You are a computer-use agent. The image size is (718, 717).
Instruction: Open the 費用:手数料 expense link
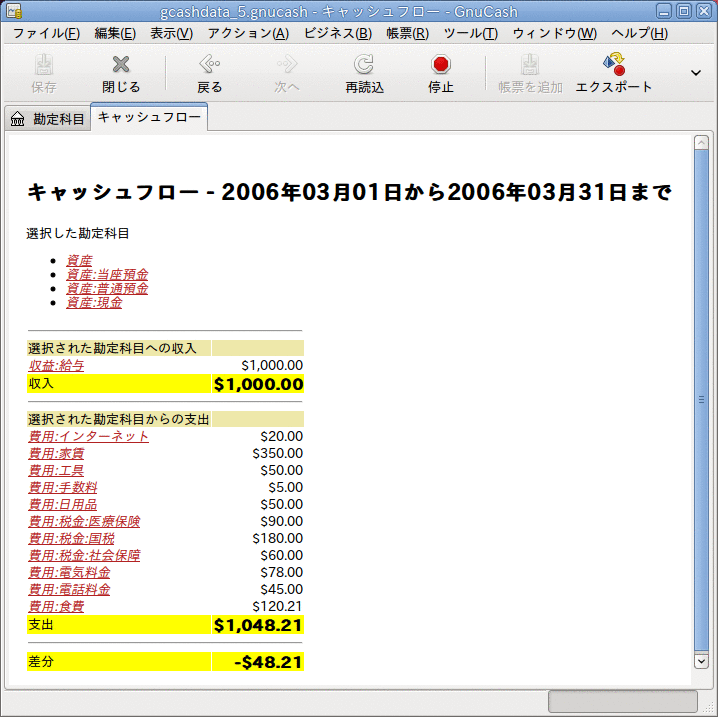pyautogui.click(x=63, y=487)
